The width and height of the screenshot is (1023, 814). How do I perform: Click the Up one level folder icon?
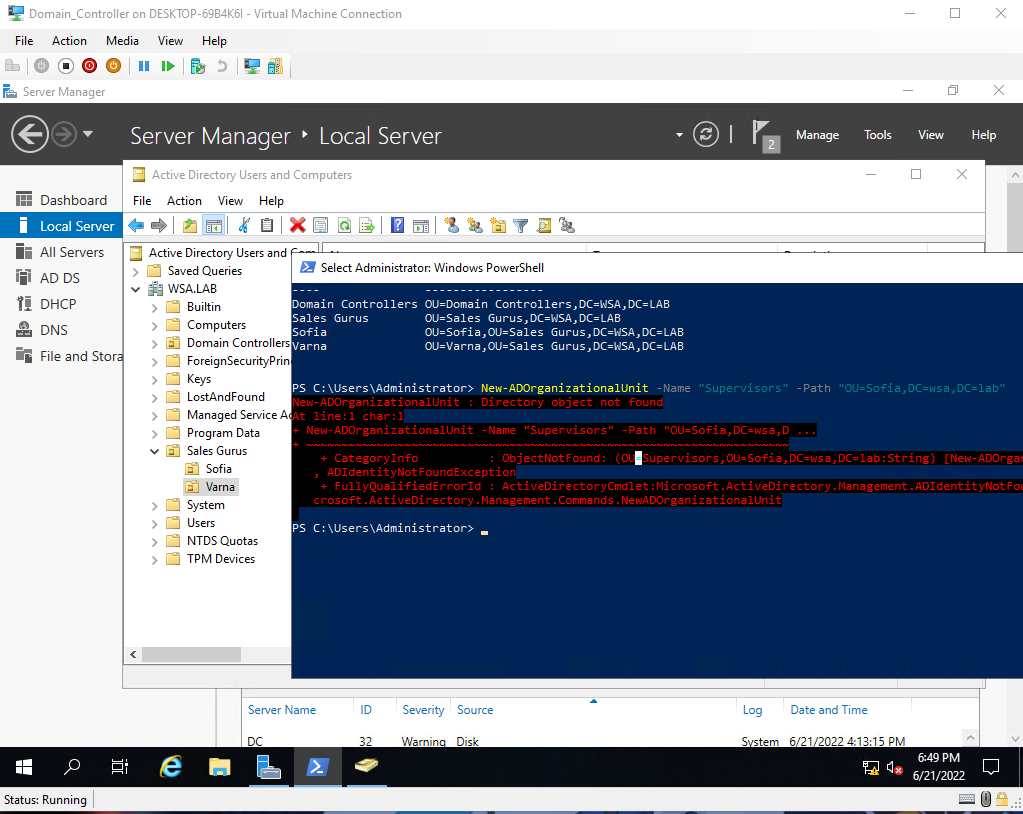[x=190, y=226]
